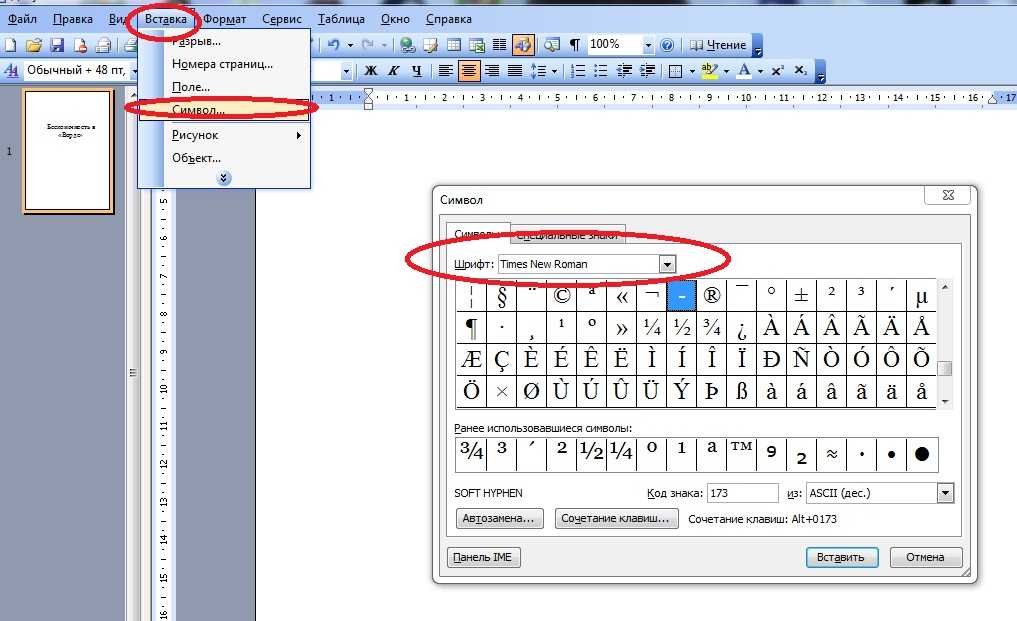Pick the ™ recently used symbol

pos(741,454)
